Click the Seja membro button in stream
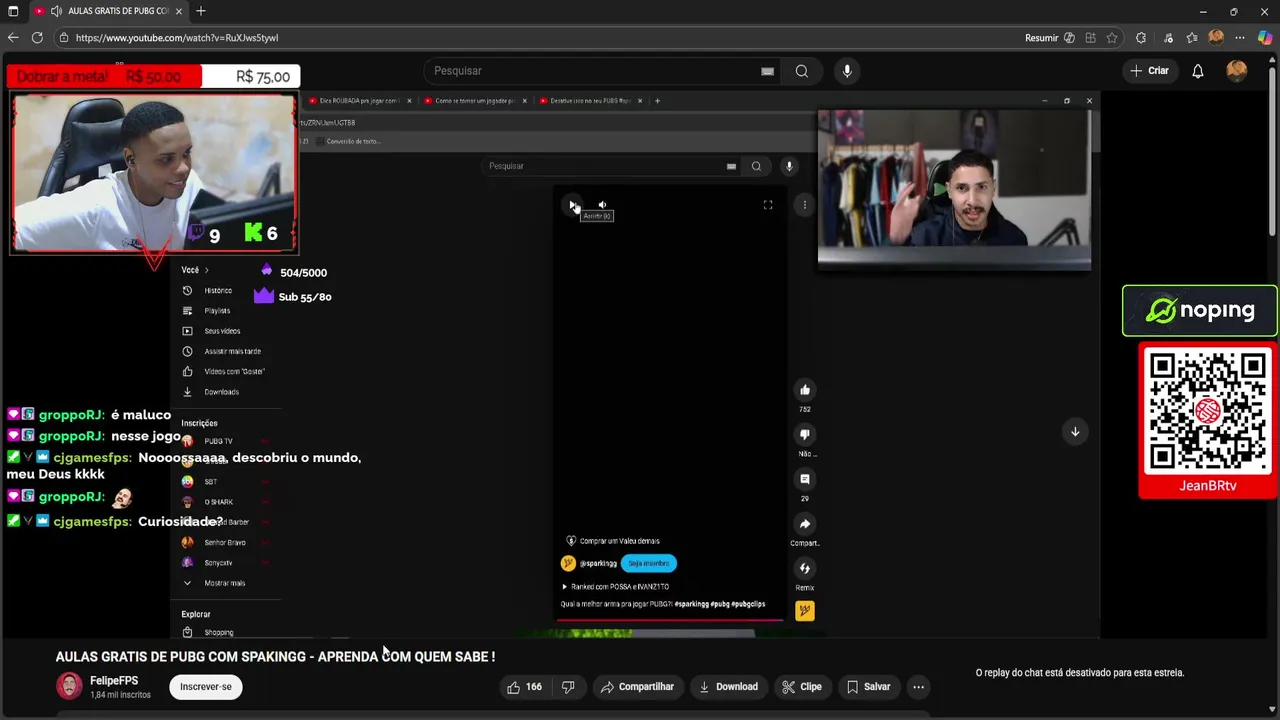Viewport: 1280px width, 720px height. click(x=648, y=563)
